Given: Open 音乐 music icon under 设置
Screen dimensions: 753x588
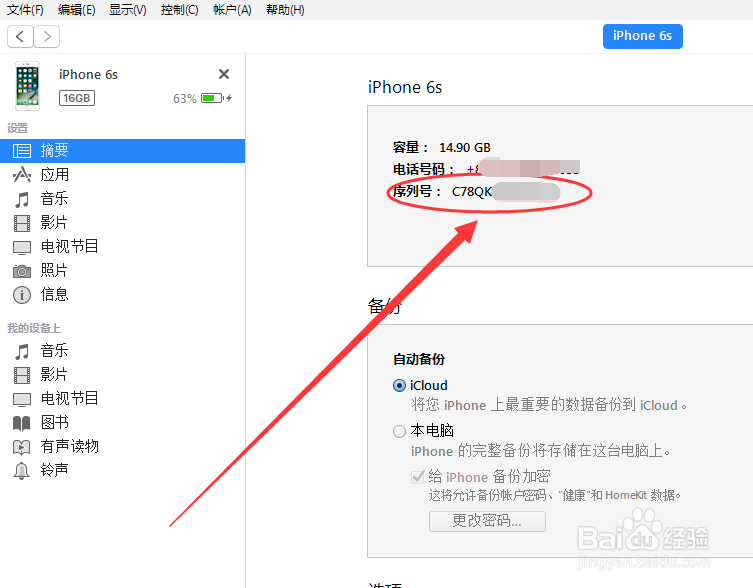Looking at the screenshot, I should tap(22, 199).
